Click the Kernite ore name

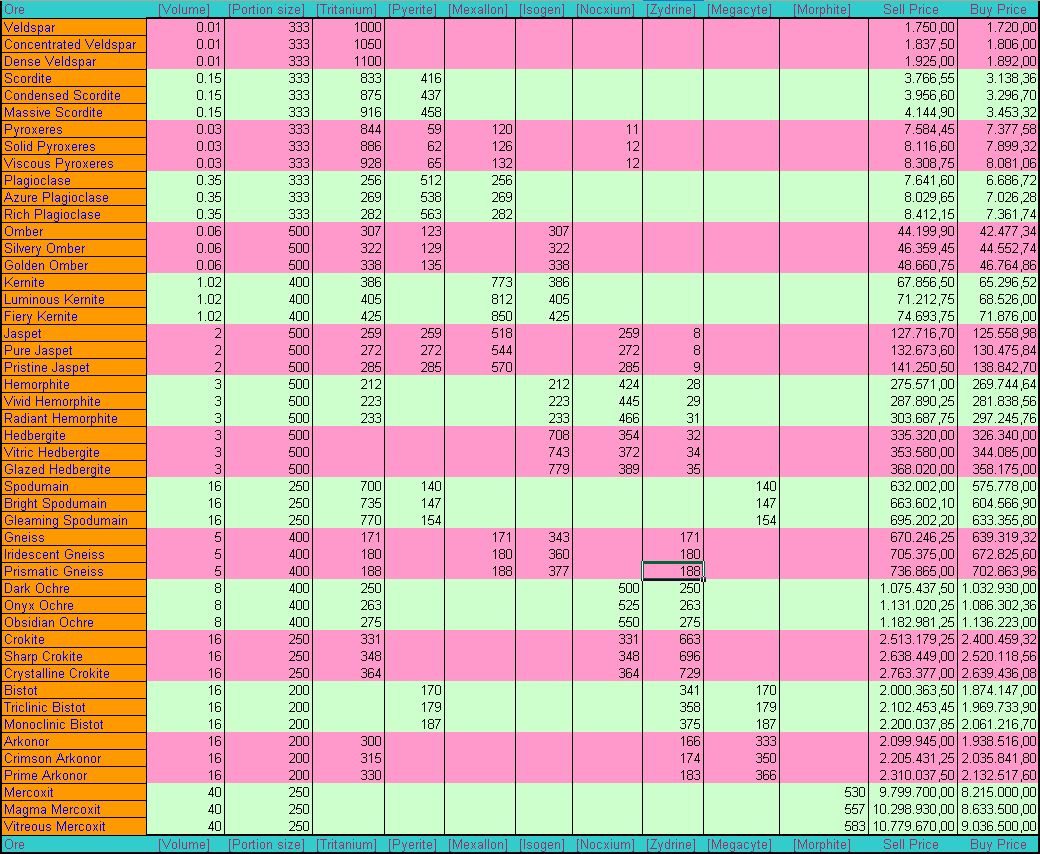pos(73,282)
